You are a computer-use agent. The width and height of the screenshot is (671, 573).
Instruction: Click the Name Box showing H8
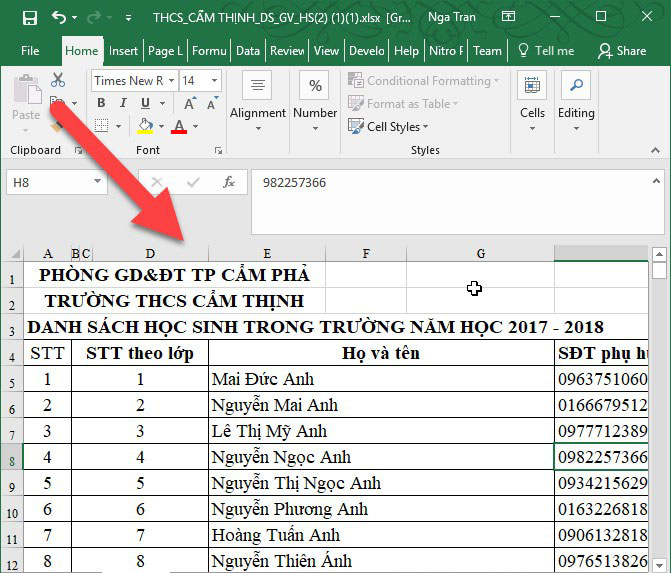pyautogui.click(x=49, y=183)
